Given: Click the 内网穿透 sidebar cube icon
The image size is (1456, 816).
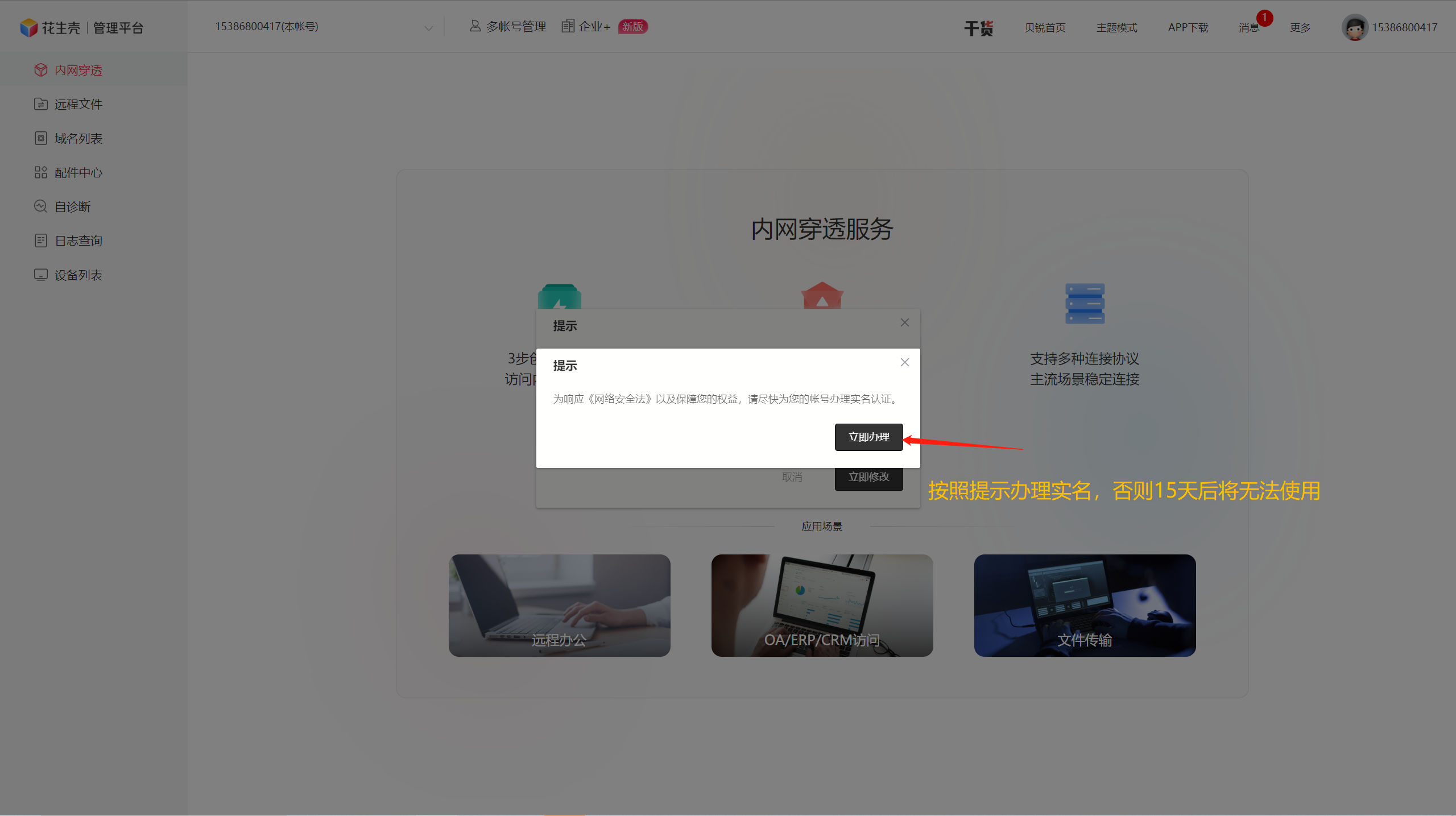Looking at the screenshot, I should 40,70.
